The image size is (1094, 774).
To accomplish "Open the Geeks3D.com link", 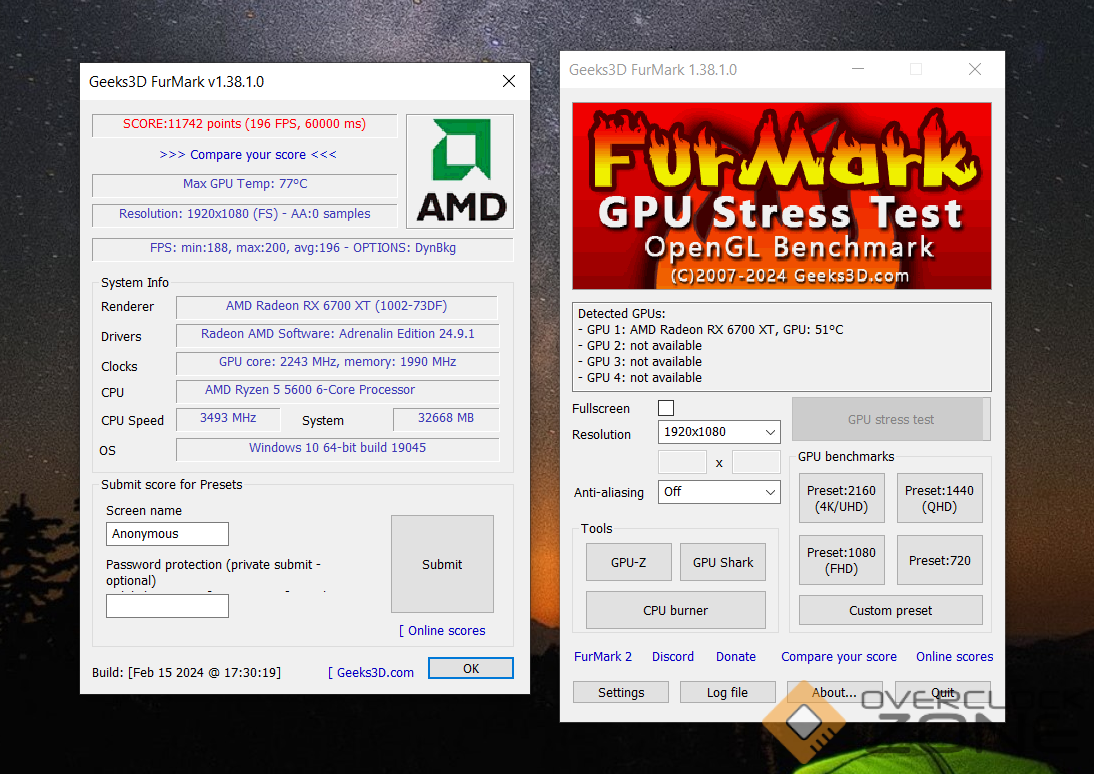I will (x=375, y=673).
